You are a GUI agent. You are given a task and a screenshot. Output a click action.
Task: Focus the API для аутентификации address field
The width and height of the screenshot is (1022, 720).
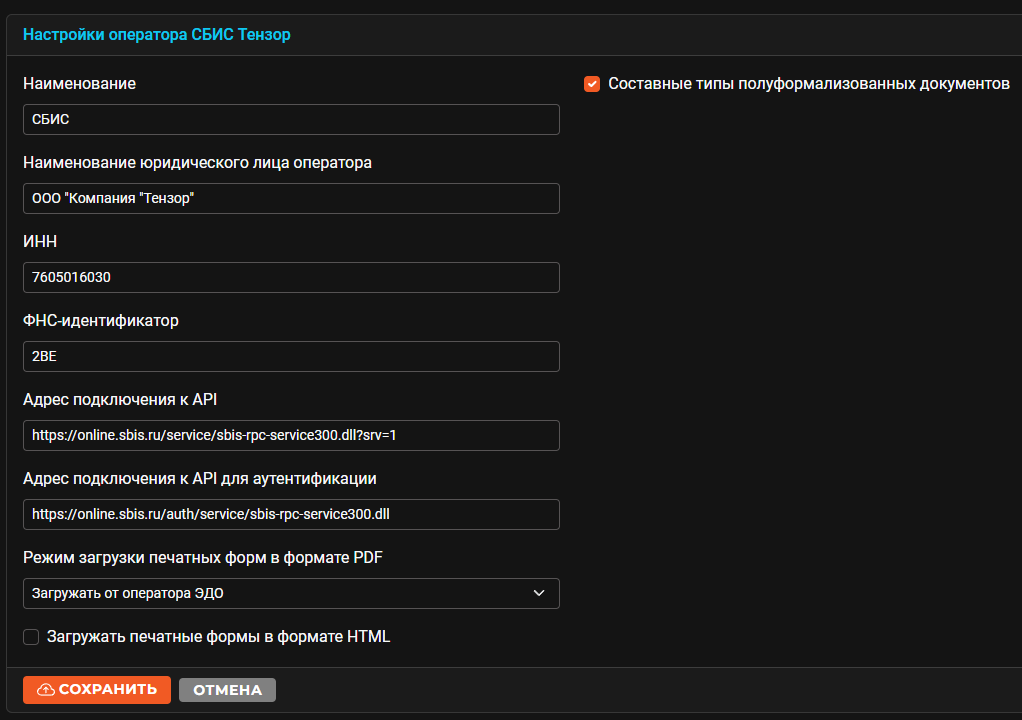(x=291, y=514)
